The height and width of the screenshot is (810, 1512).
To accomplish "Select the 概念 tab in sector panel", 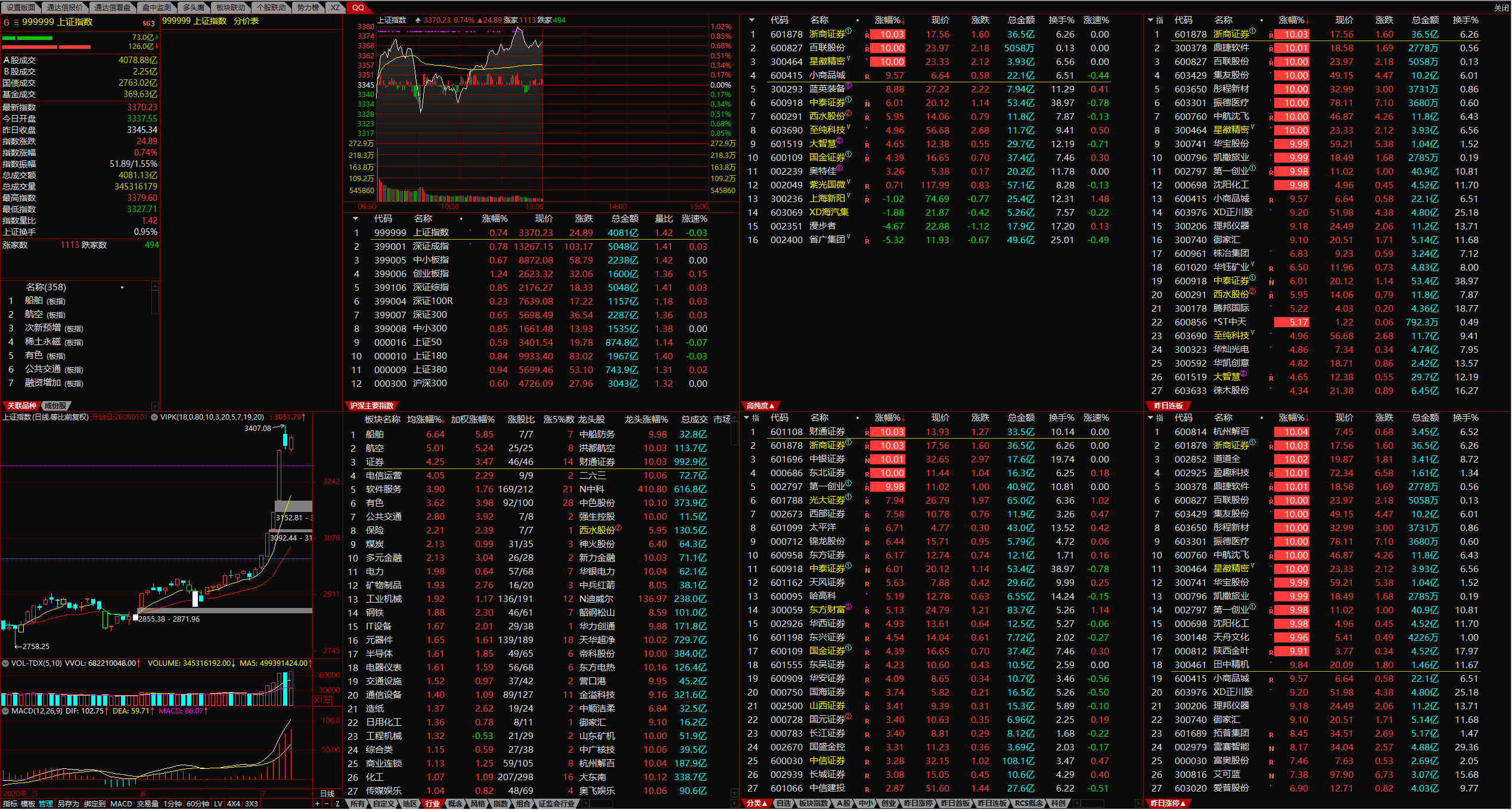I will tap(455, 803).
